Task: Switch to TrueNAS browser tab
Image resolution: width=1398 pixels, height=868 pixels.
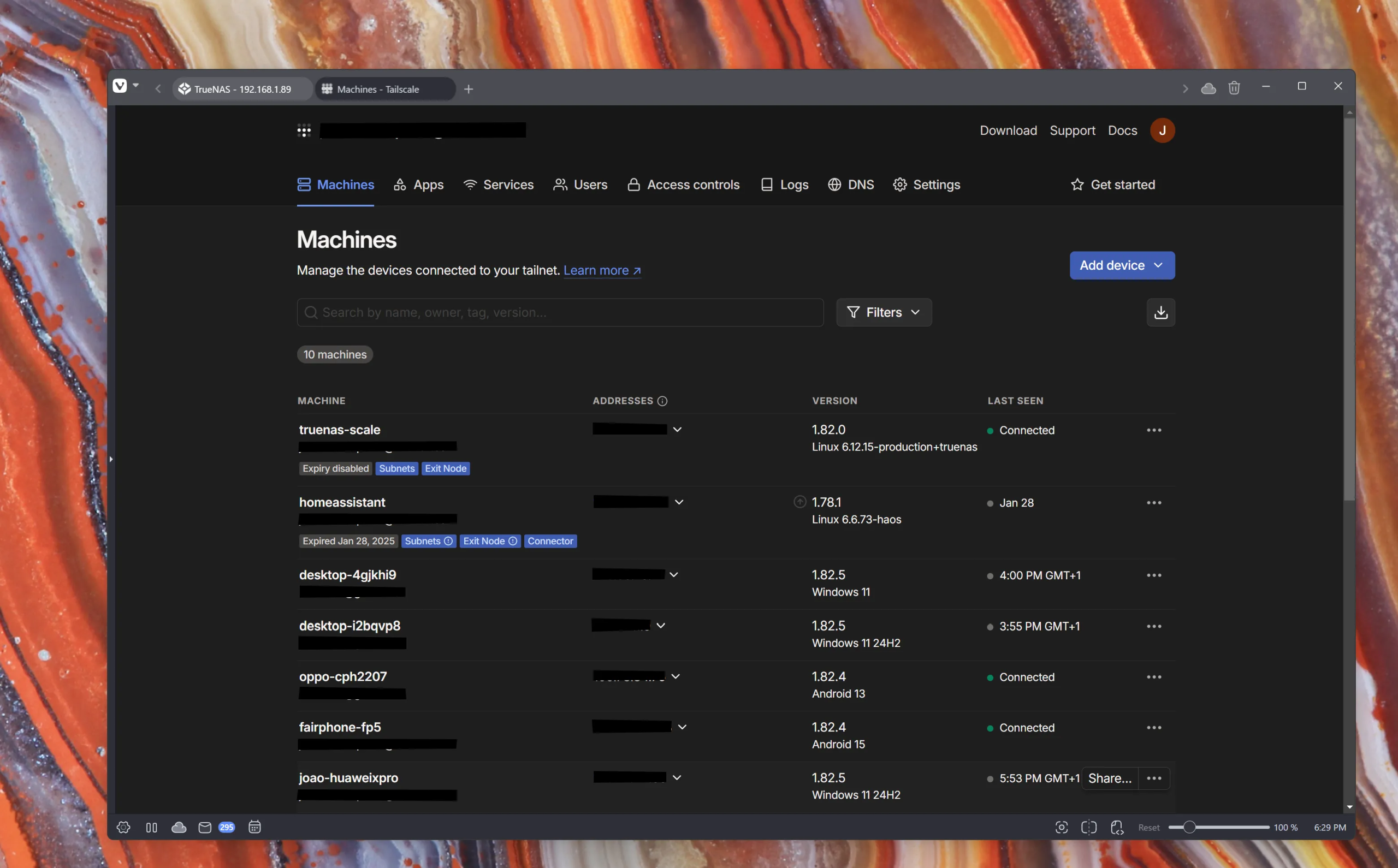Action: pyautogui.click(x=242, y=89)
